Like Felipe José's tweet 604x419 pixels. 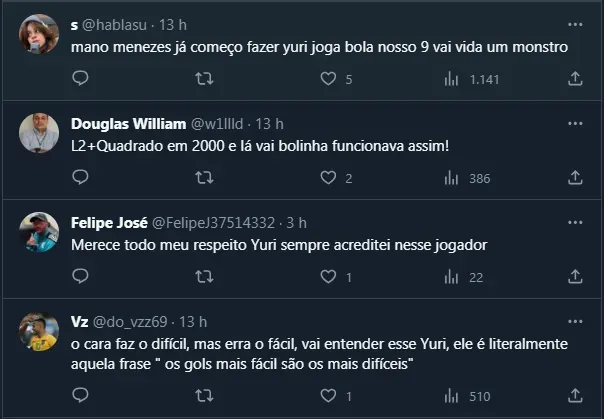pos(328,277)
